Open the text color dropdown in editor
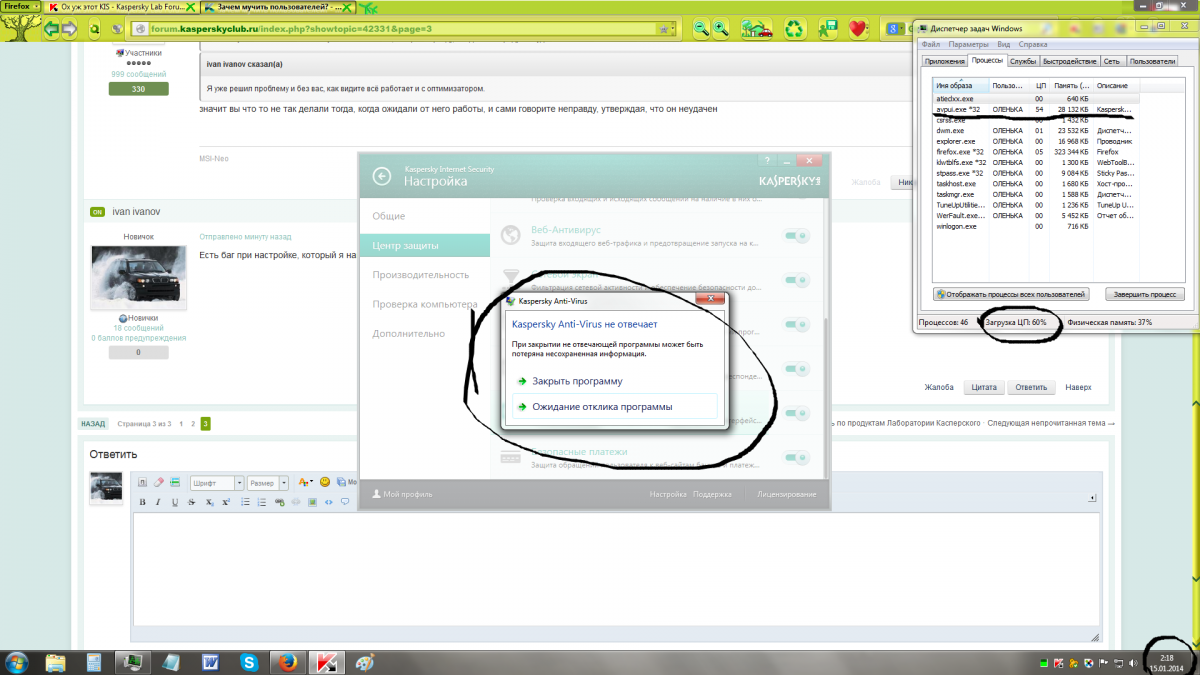 [x=306, y=482]
